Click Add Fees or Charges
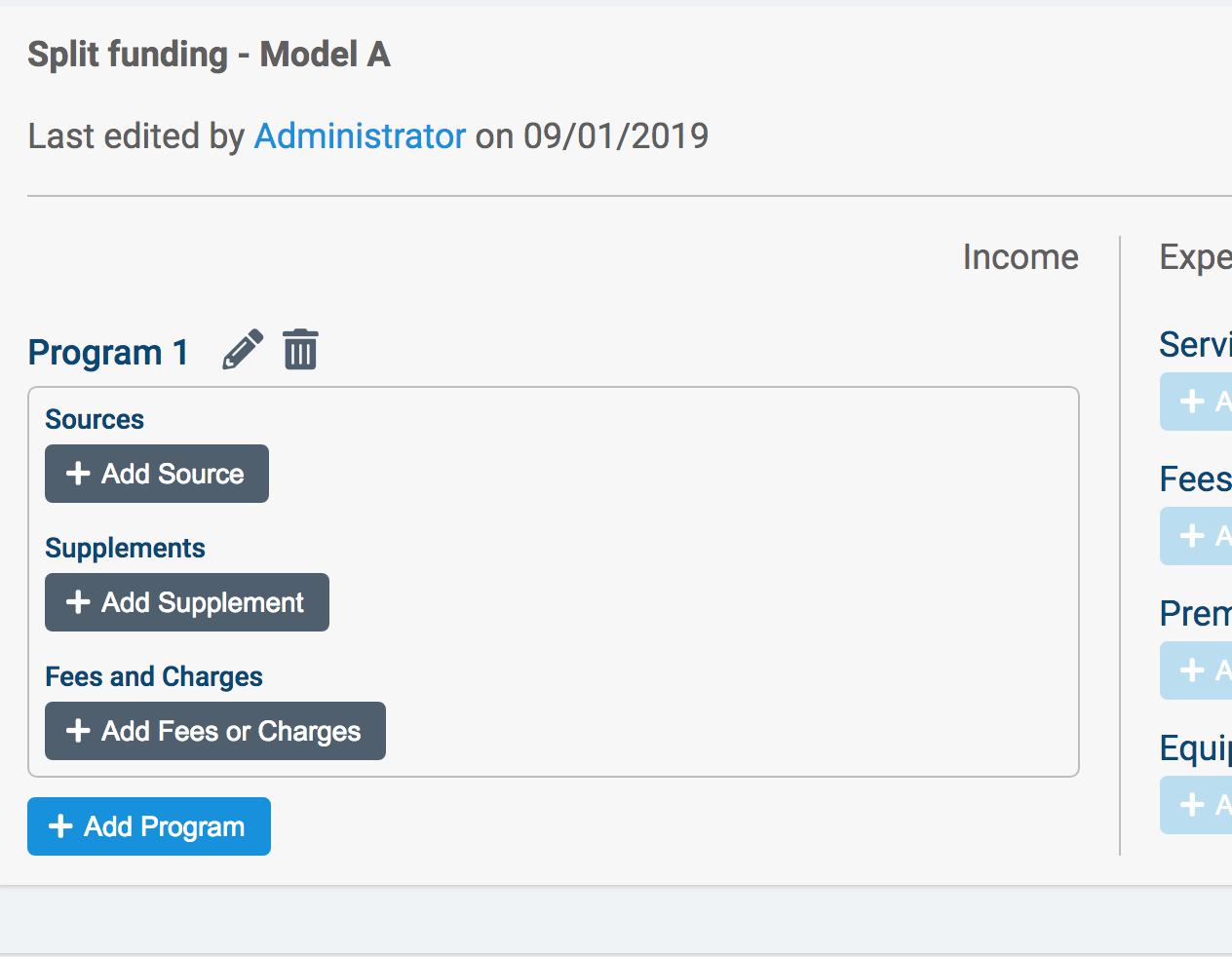Screen dimensions: 1232x957 click(215, 731)
